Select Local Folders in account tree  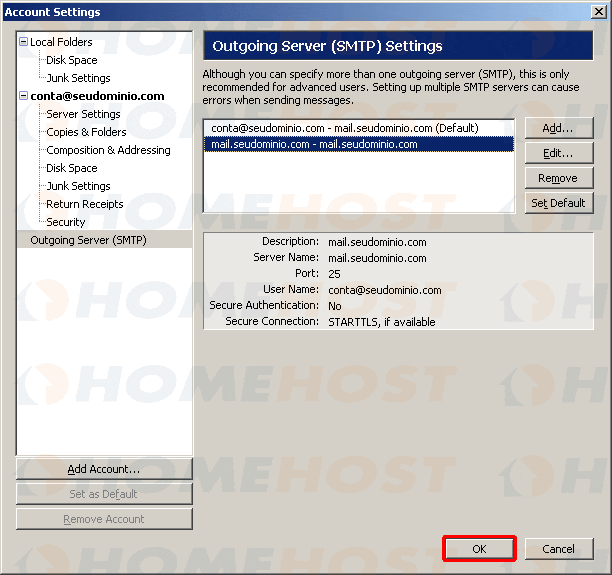tap(61, 42)
